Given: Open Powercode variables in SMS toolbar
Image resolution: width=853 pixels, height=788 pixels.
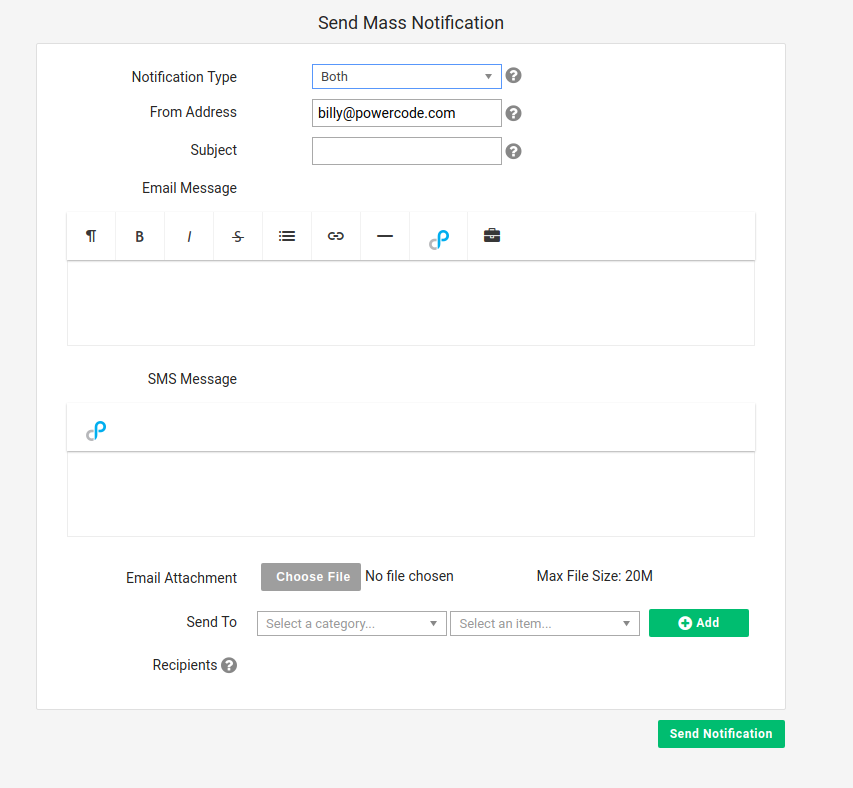Looking at the screenshot, I should [96, 431].
